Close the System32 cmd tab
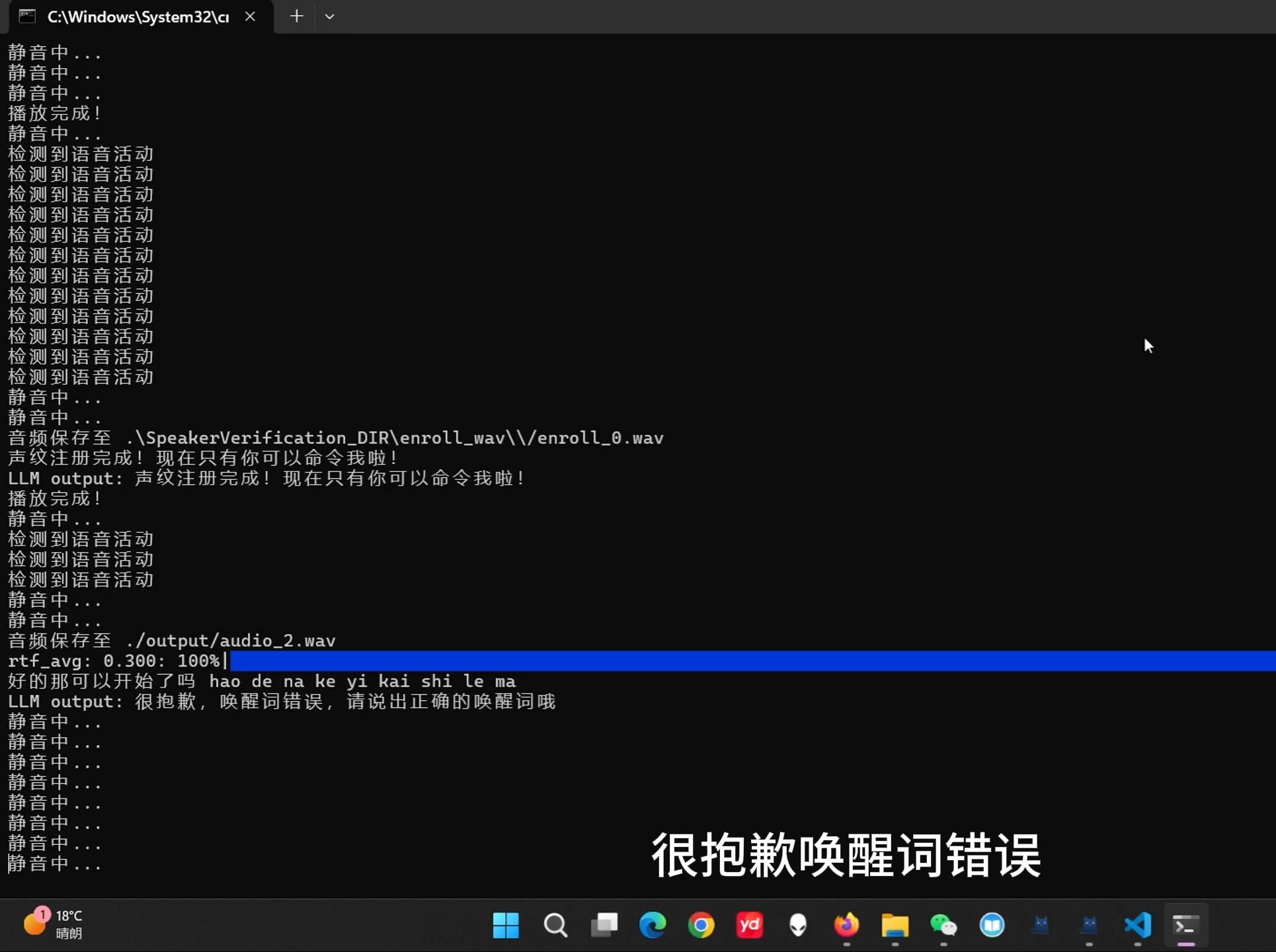1276x952 pixels. [x=250, y=17]
